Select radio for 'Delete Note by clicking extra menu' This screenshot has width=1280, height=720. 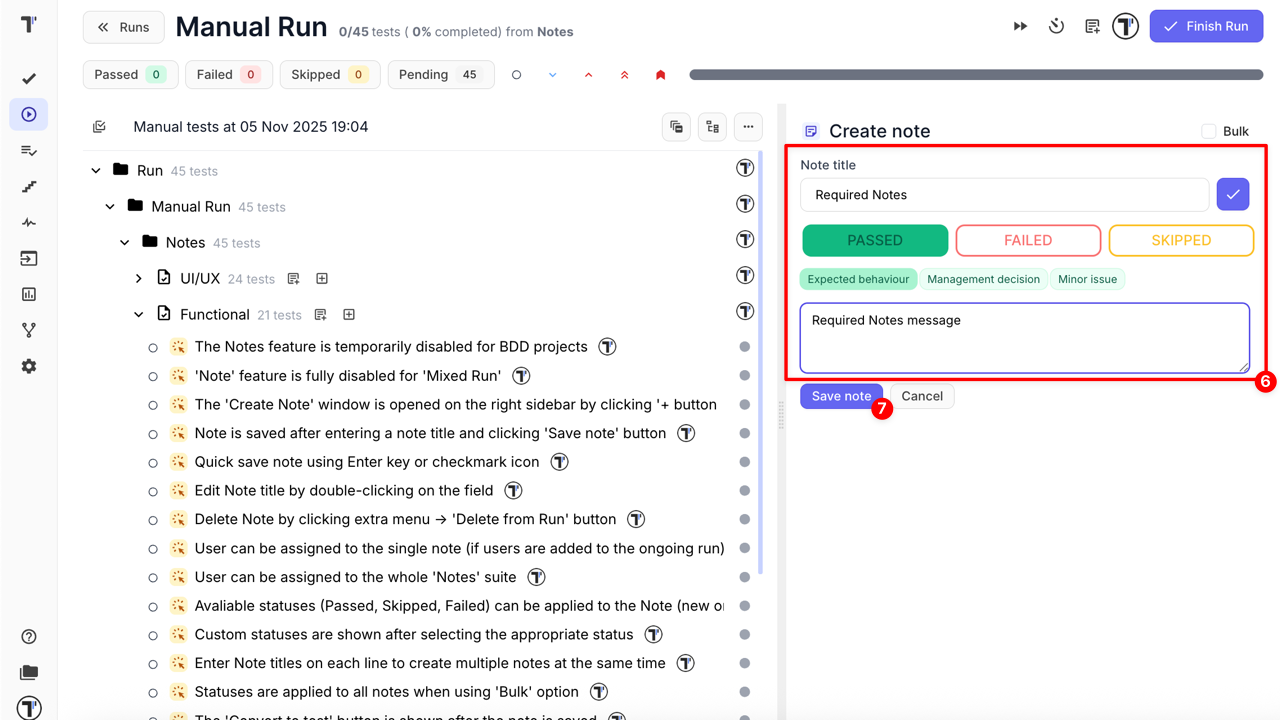[153, 520]
